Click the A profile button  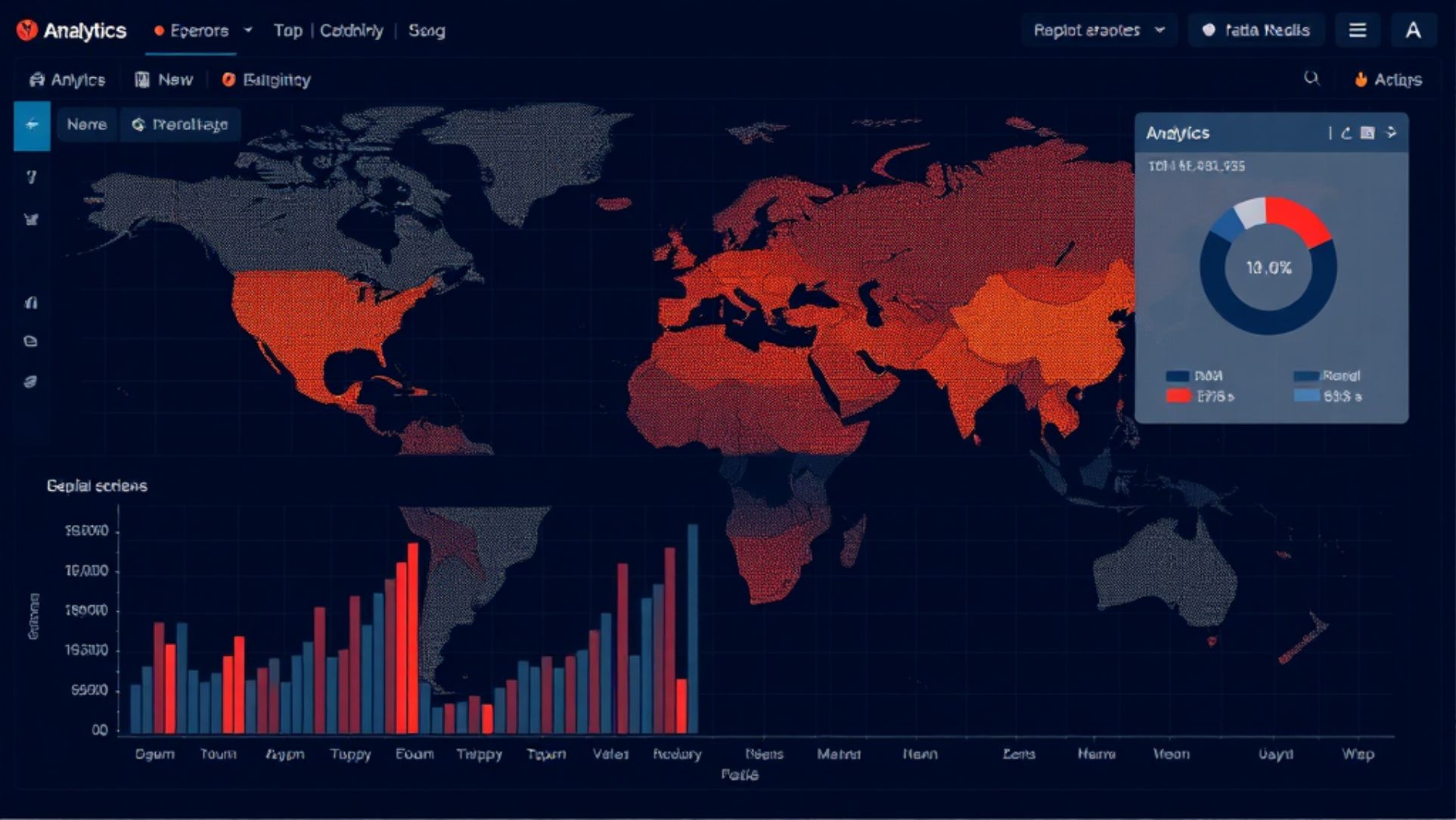coord(1413,30)
